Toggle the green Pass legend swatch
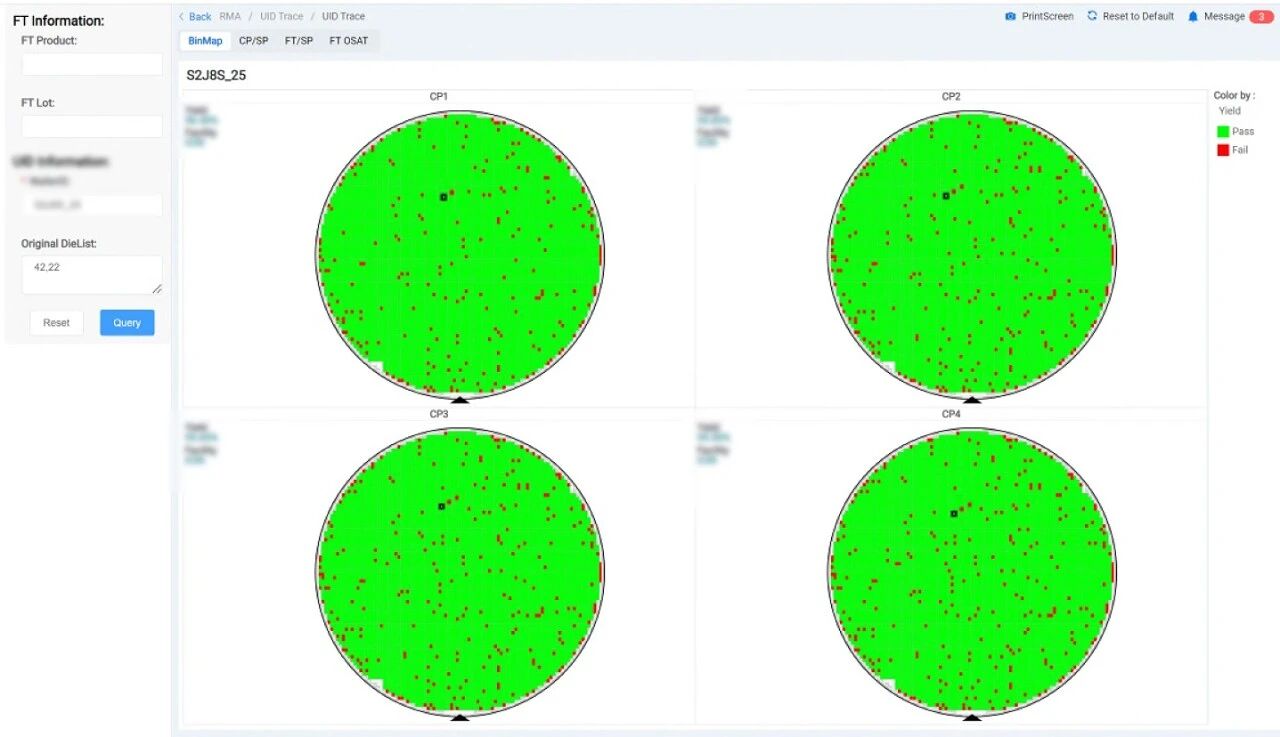 (x=1223, y=131)
